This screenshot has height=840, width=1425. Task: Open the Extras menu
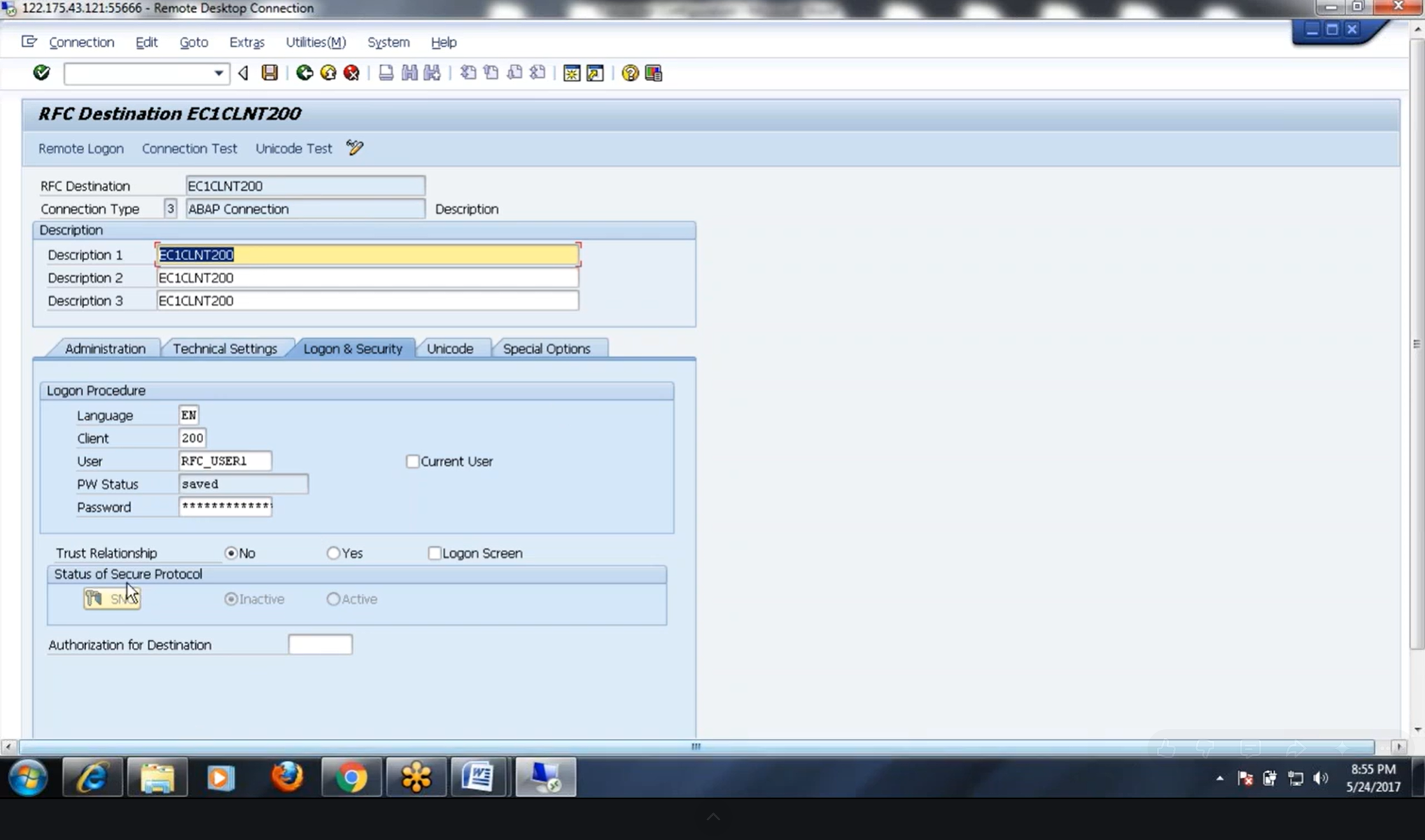click(x=246, y=42)
